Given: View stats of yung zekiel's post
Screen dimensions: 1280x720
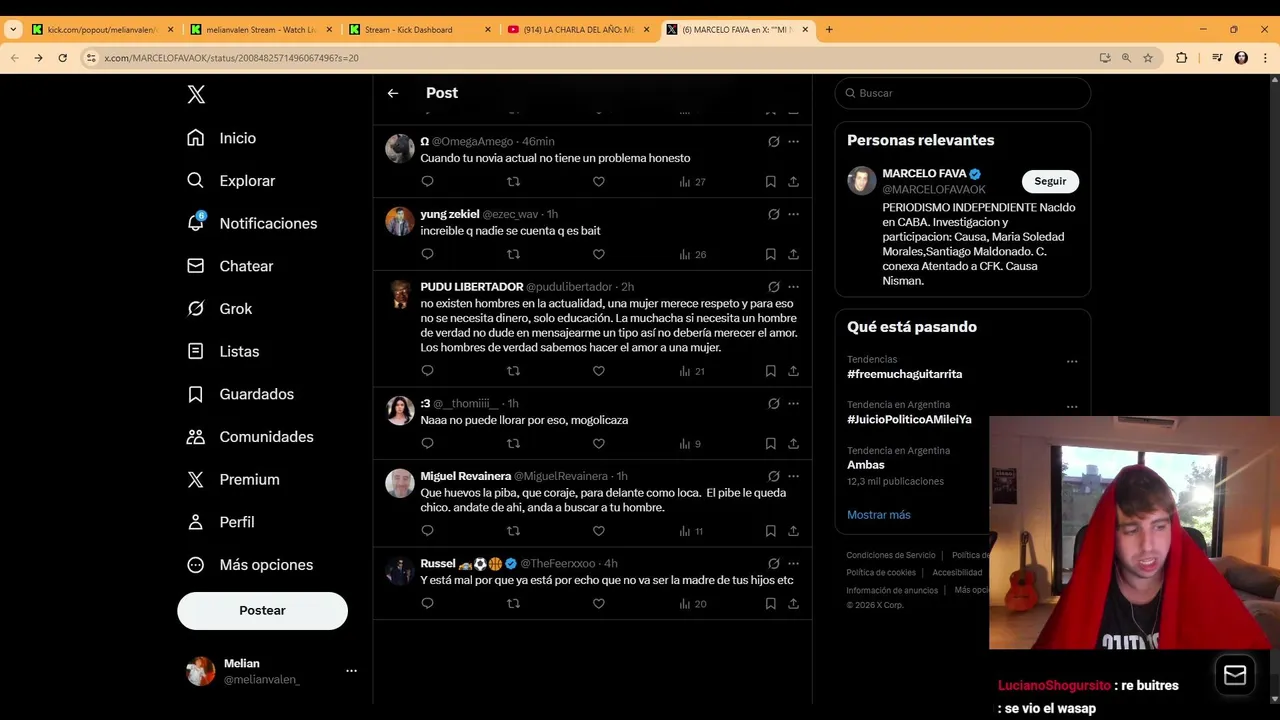Looking at the screenshot, I should click(692, 254).
